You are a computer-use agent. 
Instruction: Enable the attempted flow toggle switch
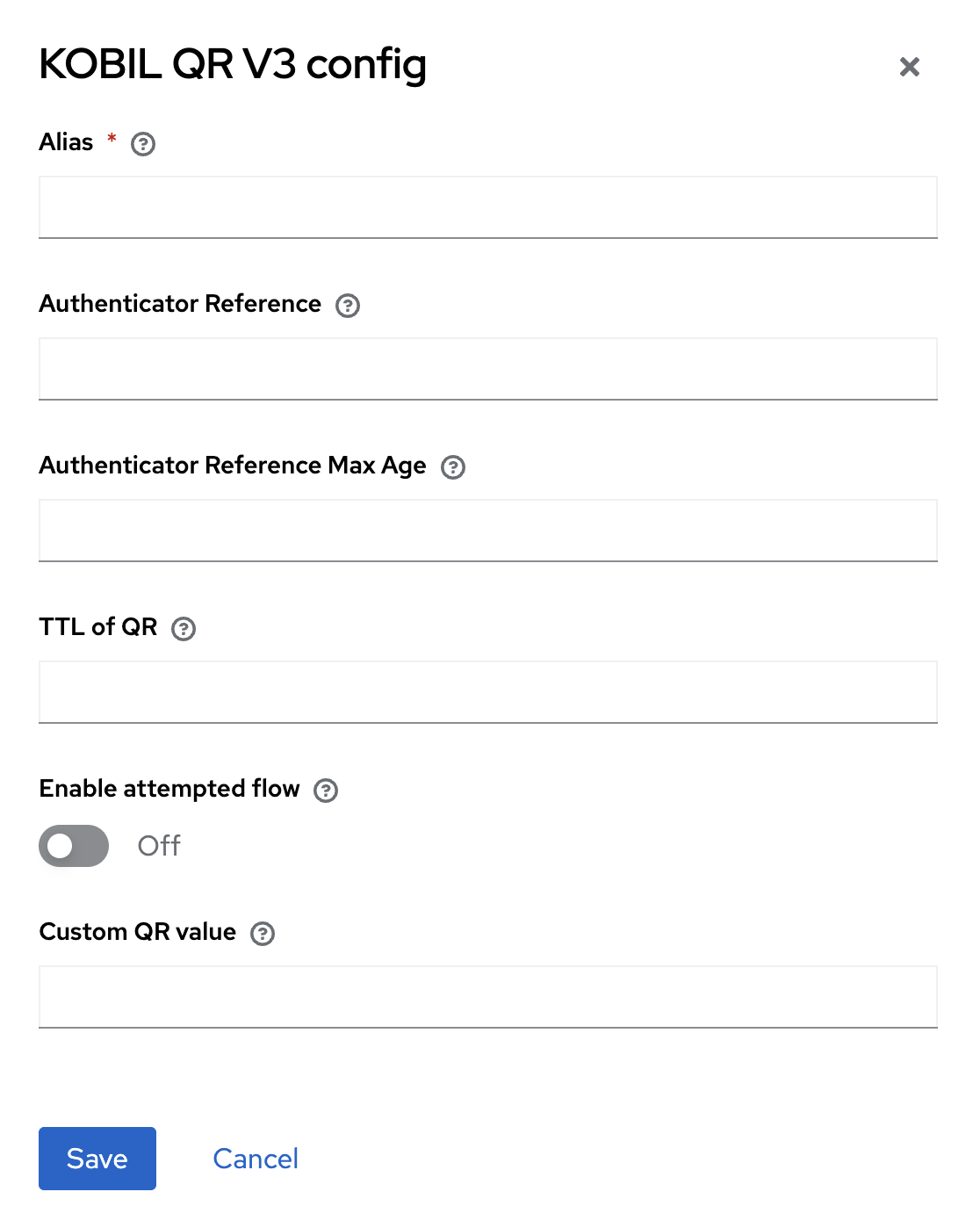coord(74,846)
